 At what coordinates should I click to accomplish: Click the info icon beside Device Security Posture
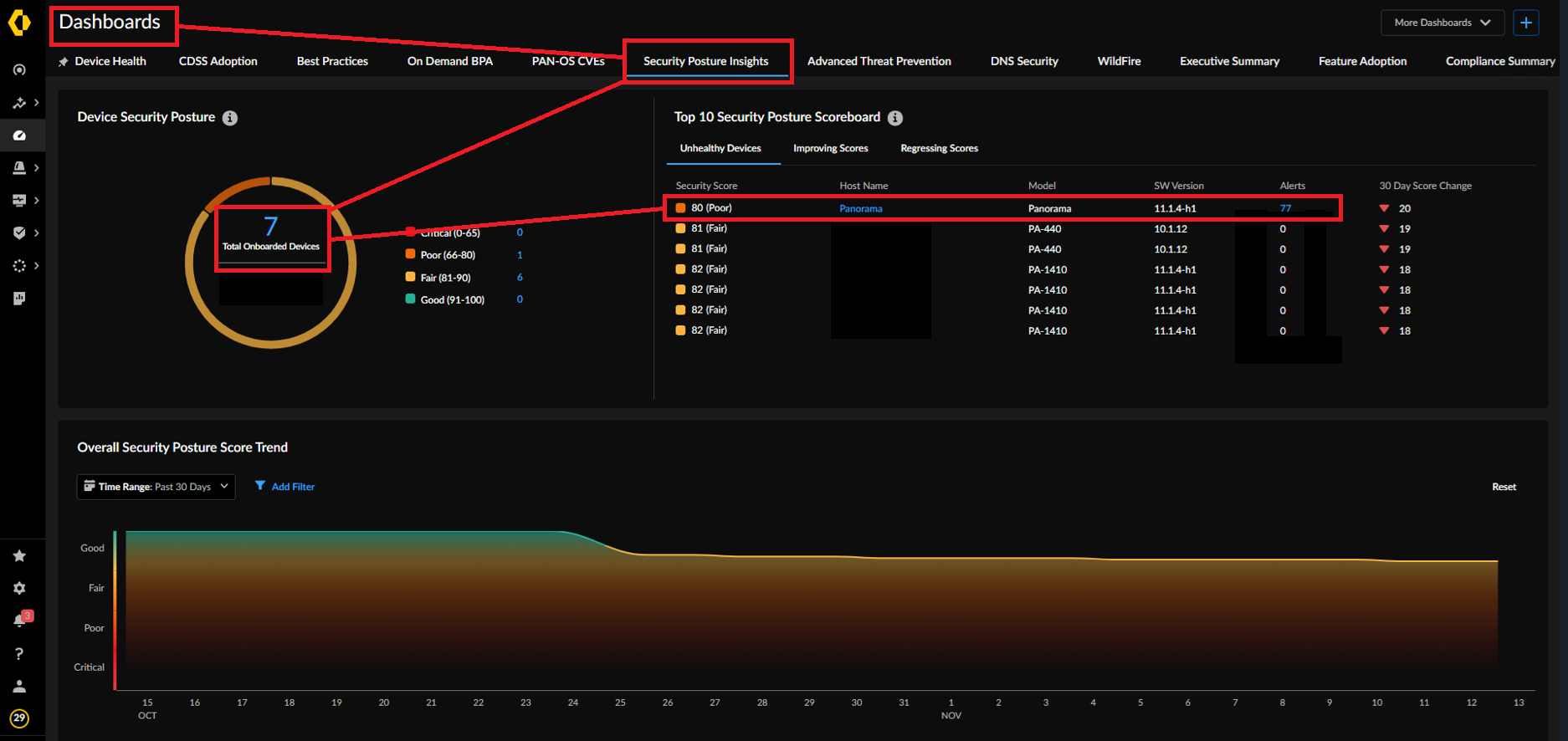coord(230,118)
